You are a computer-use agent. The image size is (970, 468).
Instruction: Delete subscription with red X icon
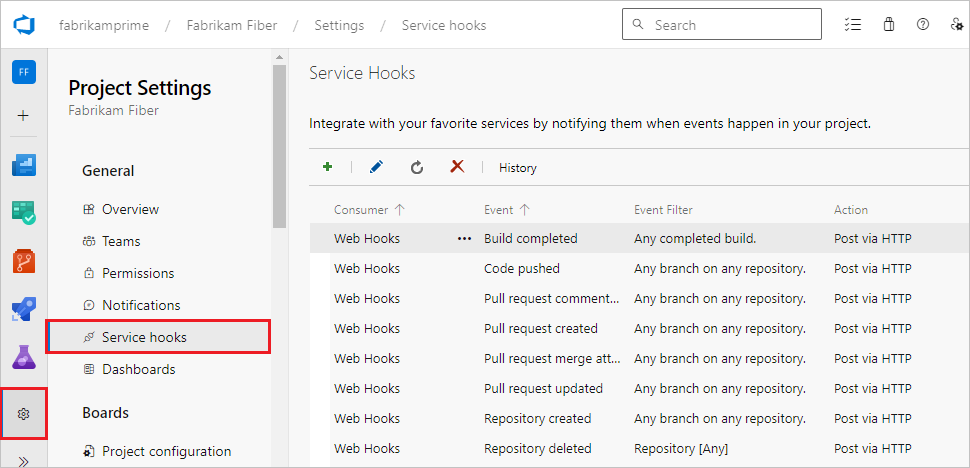[x=457, y=168]
